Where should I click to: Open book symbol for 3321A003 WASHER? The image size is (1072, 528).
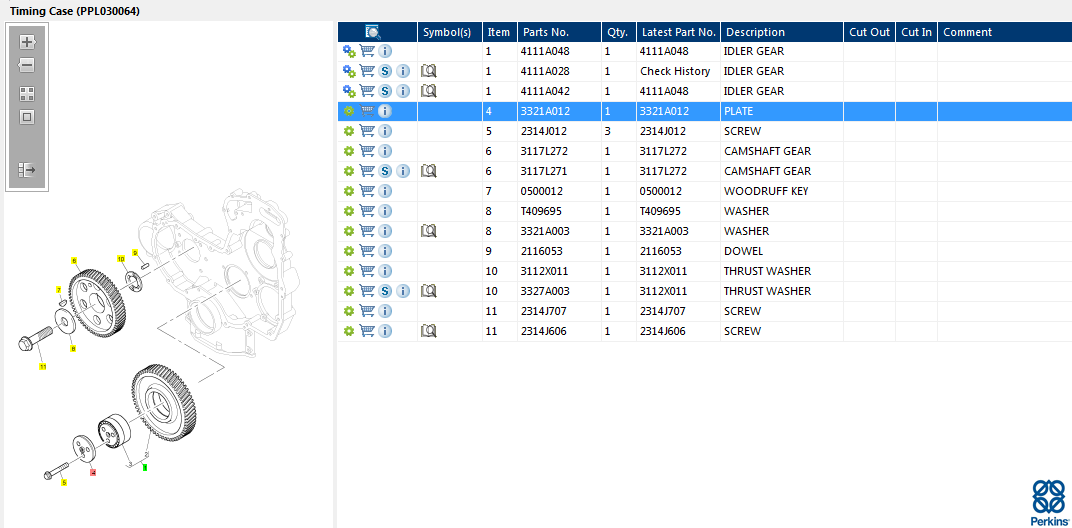click(x=429, y=231)
